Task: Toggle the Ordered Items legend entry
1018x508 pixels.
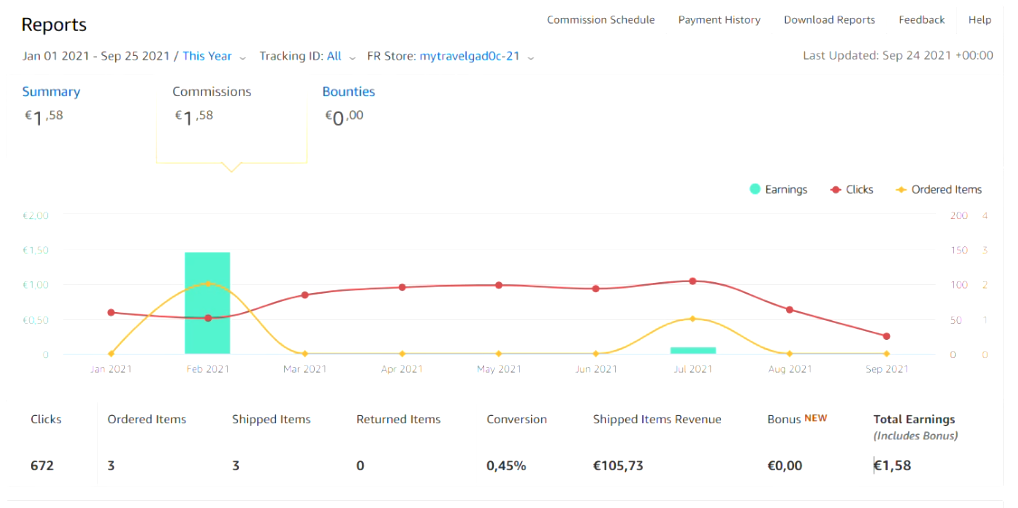Action: [x=939, y=190]
